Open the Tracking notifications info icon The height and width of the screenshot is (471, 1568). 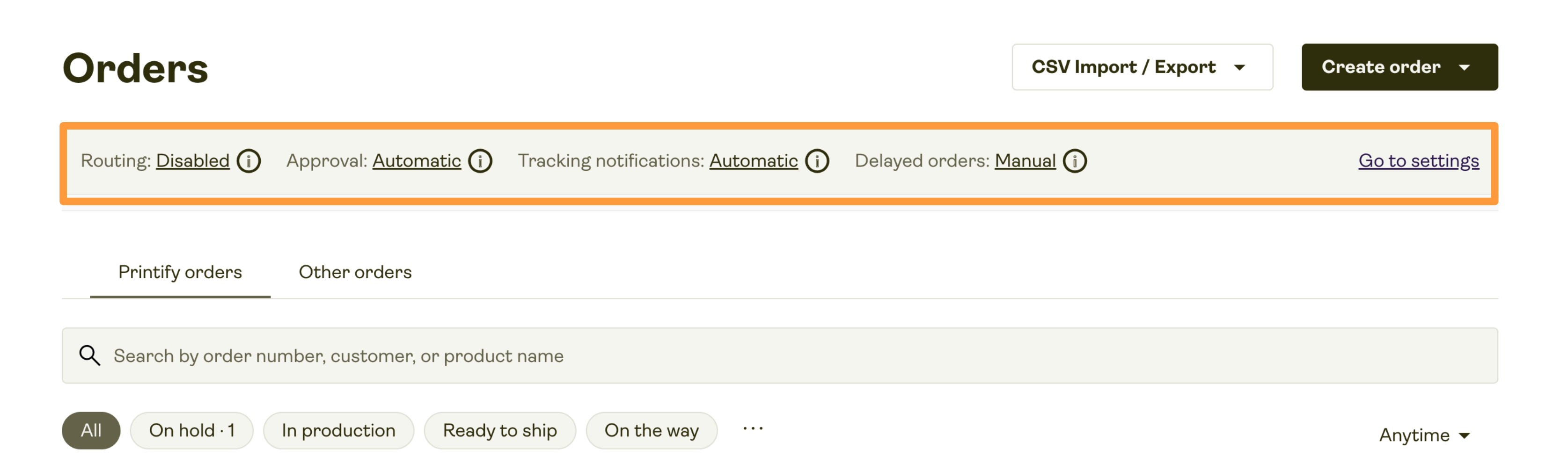click(x=817, y=161)
